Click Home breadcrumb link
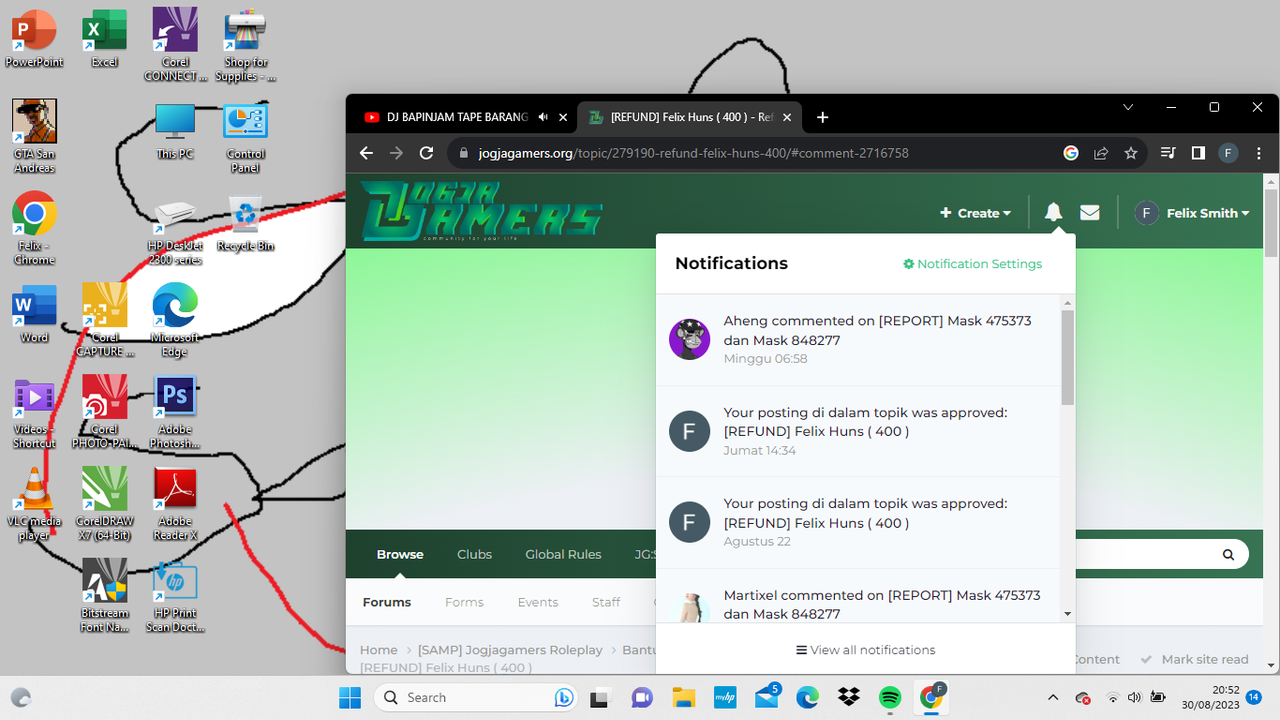This screenshot has width=1280, height=720. 379,650
